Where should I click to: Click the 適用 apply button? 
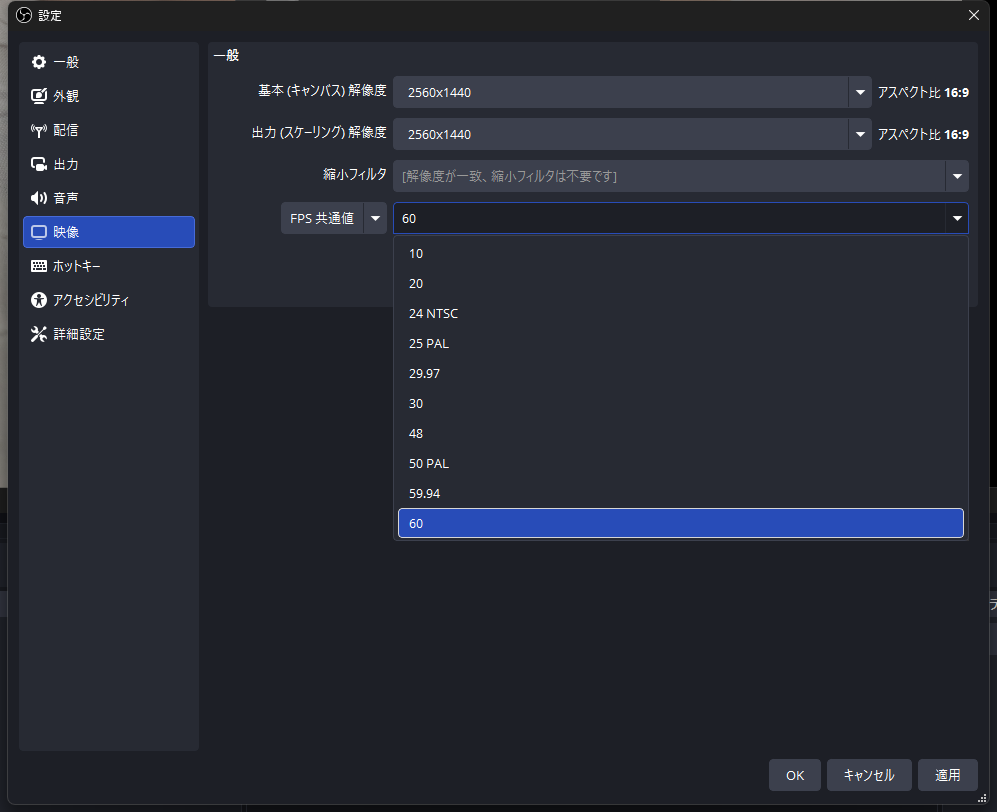pyautogui.click(x=947, y=775)
